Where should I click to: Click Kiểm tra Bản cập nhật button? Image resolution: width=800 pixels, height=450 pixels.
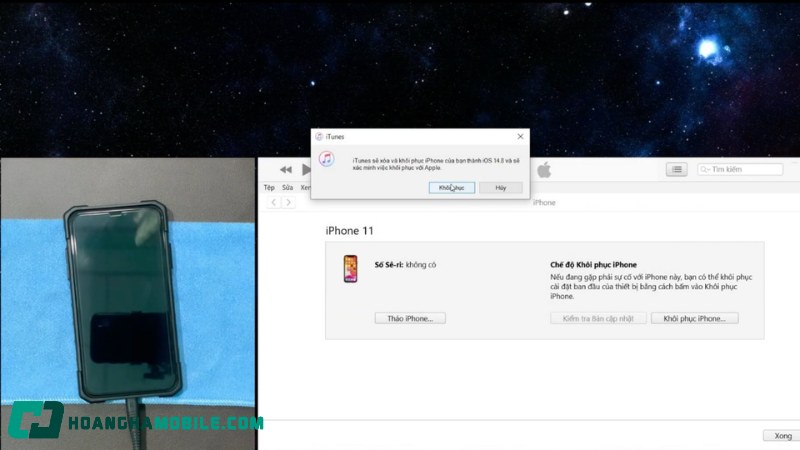coord(598,318)
